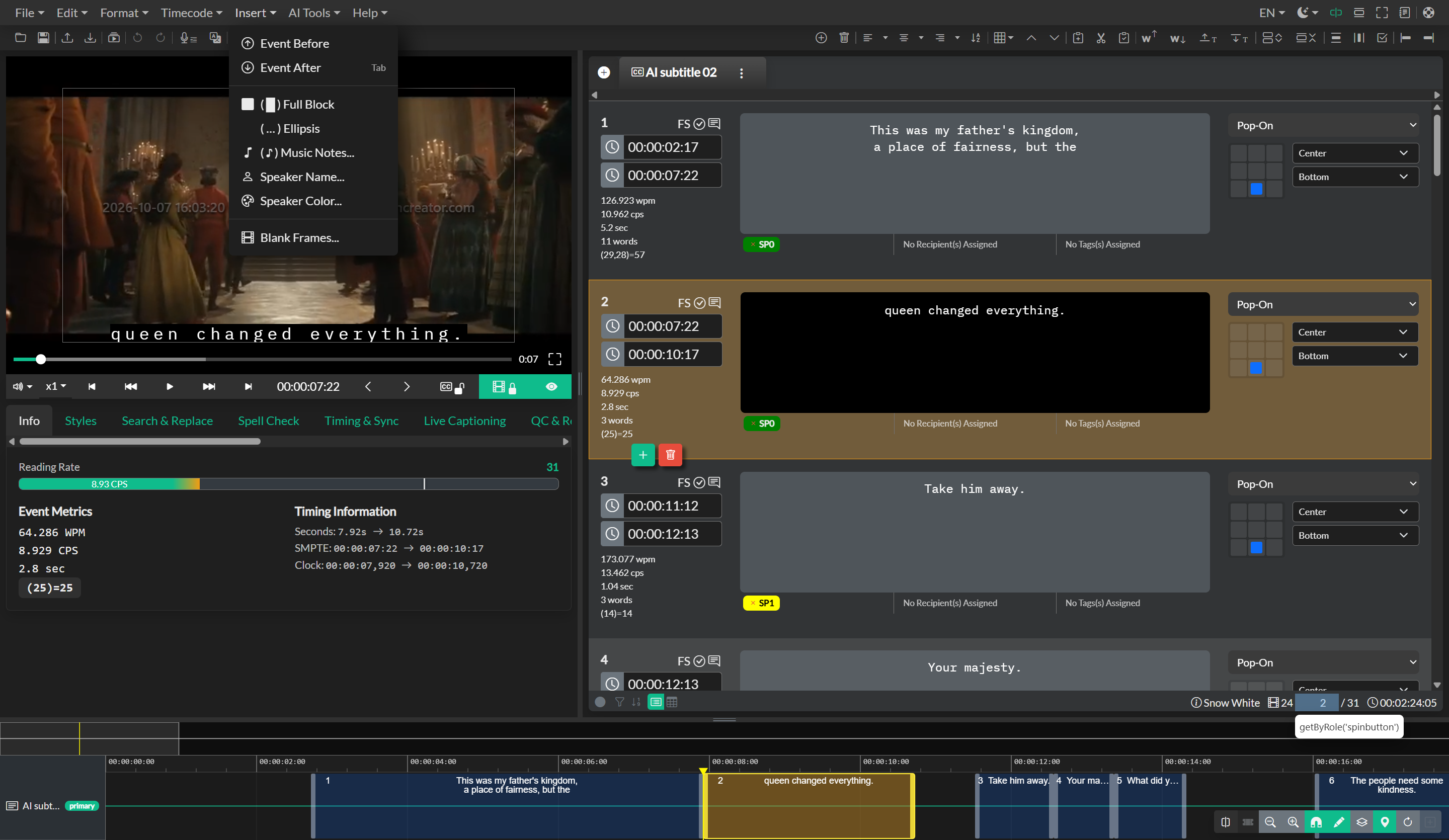Screen dimensions: 1449x840
Task: Open Center alignment dropdown for event 1
Action: (x=1355, y=153)
